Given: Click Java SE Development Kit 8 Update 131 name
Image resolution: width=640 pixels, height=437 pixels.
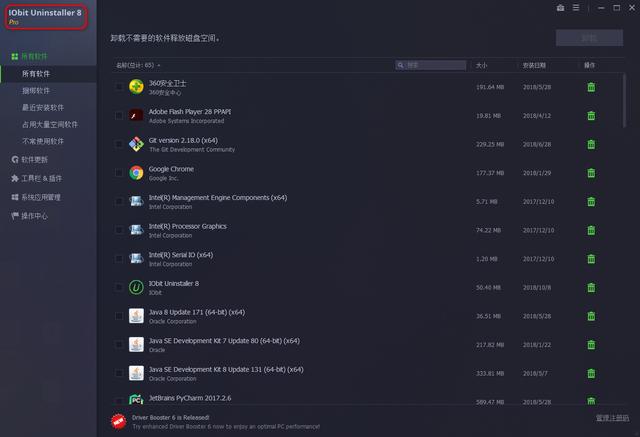Looking at the screenshot, I should coord(226,369).
